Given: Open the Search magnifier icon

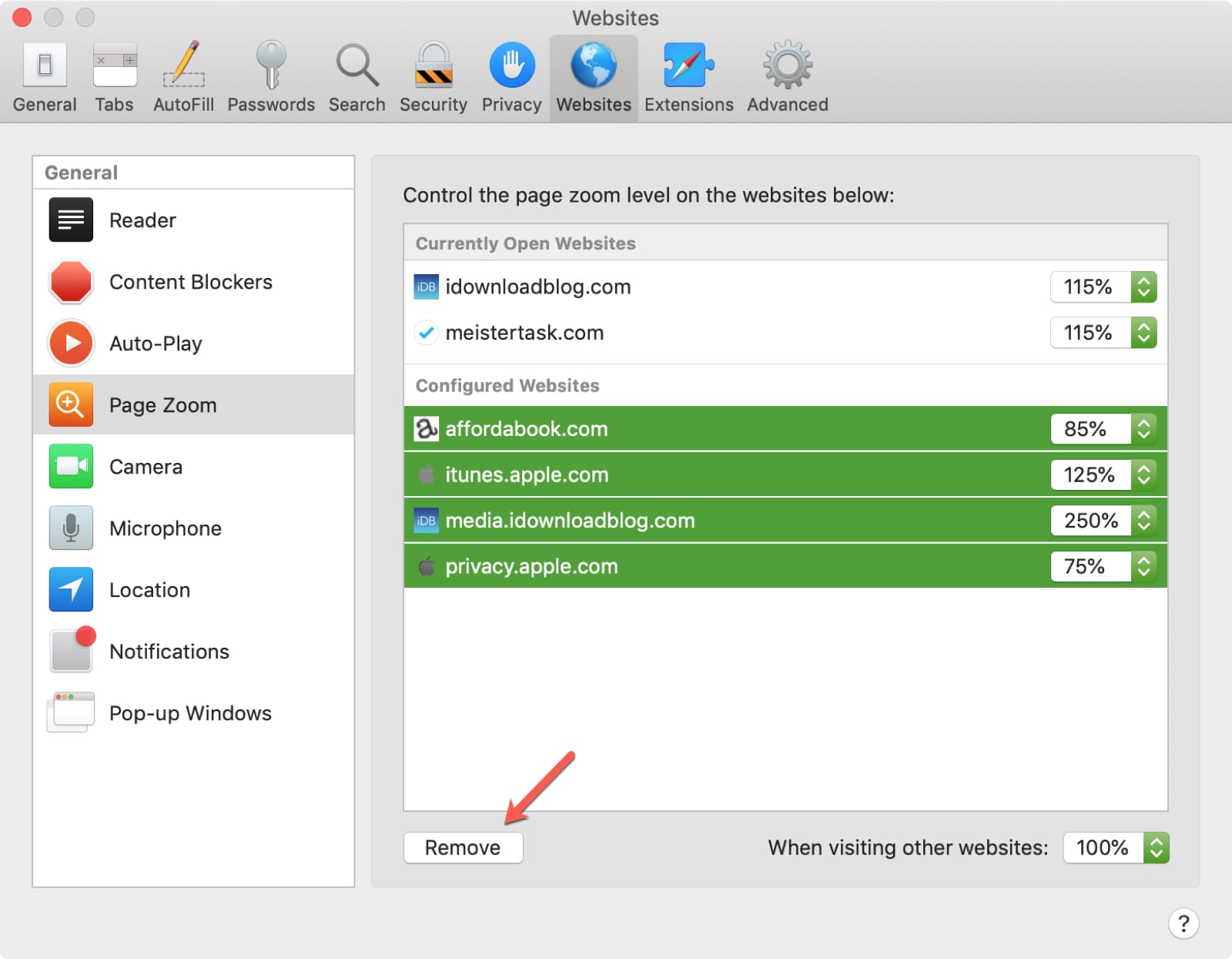Looking at the screenshot, I should 357,65.
